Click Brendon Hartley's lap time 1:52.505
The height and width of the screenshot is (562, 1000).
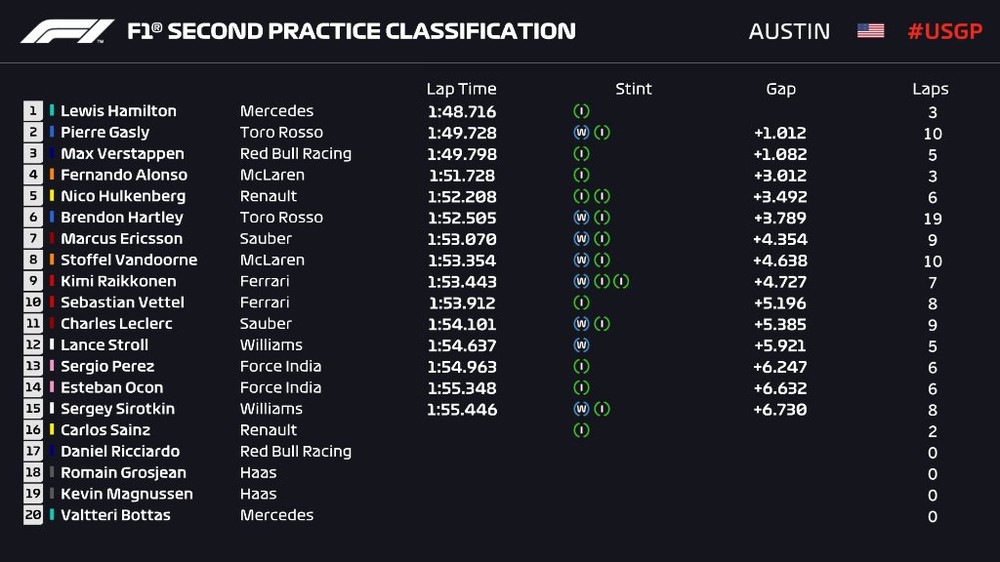(x=461, y=217)
